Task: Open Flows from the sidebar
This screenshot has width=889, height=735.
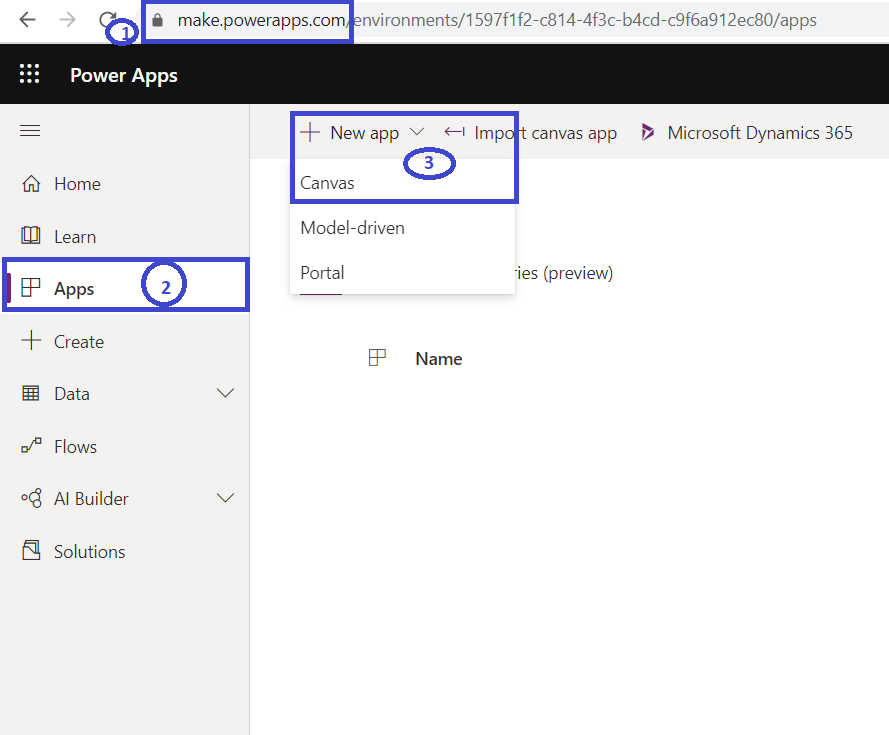Action: 75,447
